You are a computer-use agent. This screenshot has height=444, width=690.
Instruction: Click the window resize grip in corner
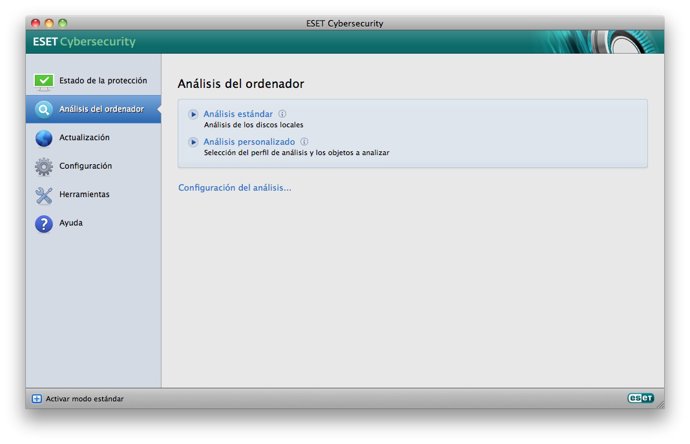(660, 404)
